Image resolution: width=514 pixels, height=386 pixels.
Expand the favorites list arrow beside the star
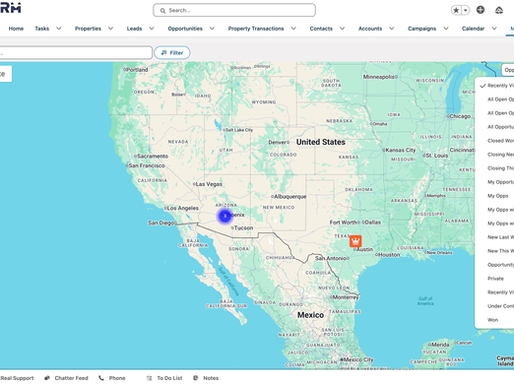[465, 10]
